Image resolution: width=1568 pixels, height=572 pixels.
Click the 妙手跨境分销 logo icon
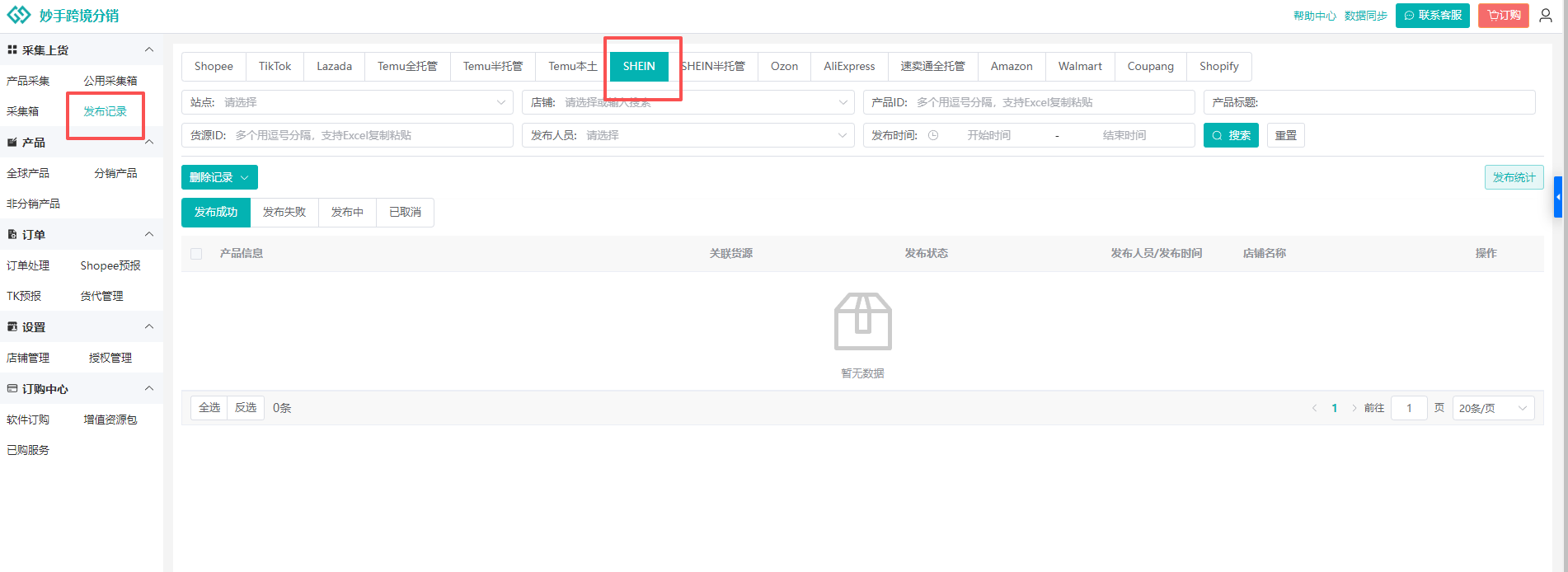tap(18, 16)
